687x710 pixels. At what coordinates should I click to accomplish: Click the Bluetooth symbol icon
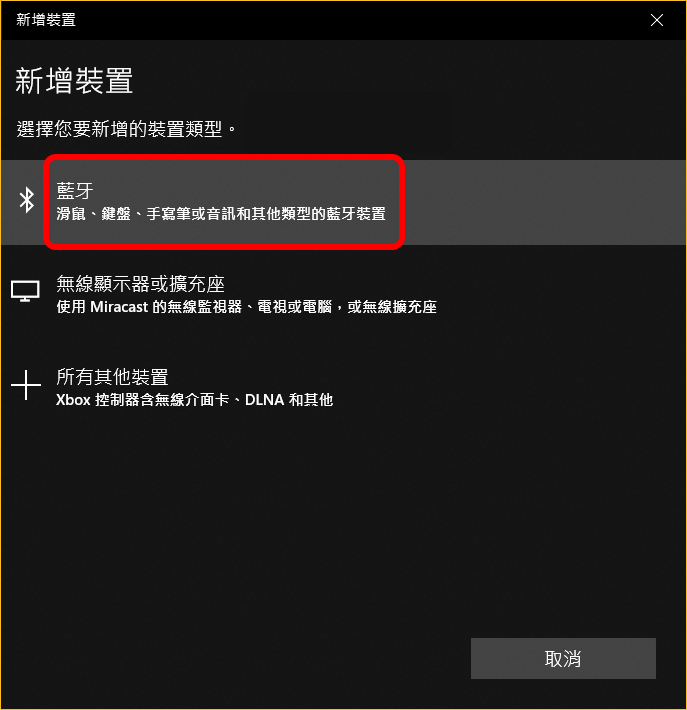[27, 200]
